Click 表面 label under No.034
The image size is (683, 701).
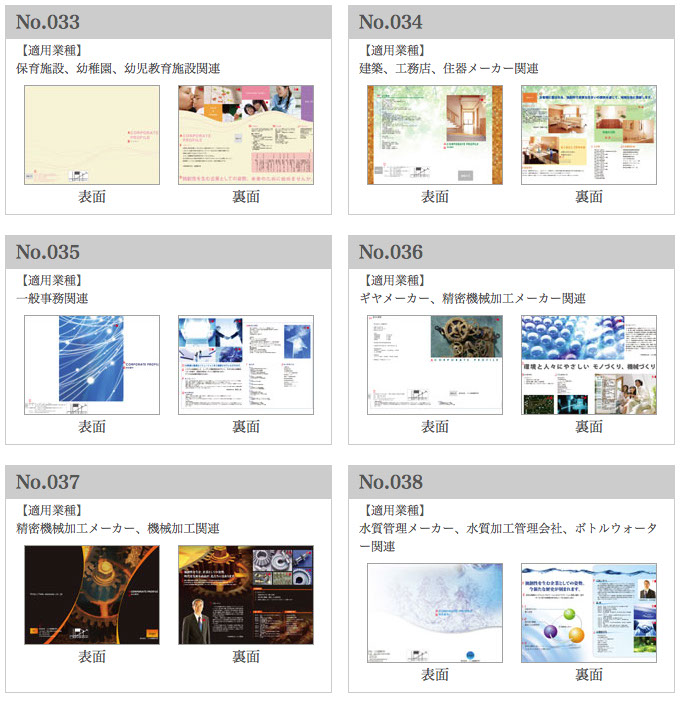435,197
